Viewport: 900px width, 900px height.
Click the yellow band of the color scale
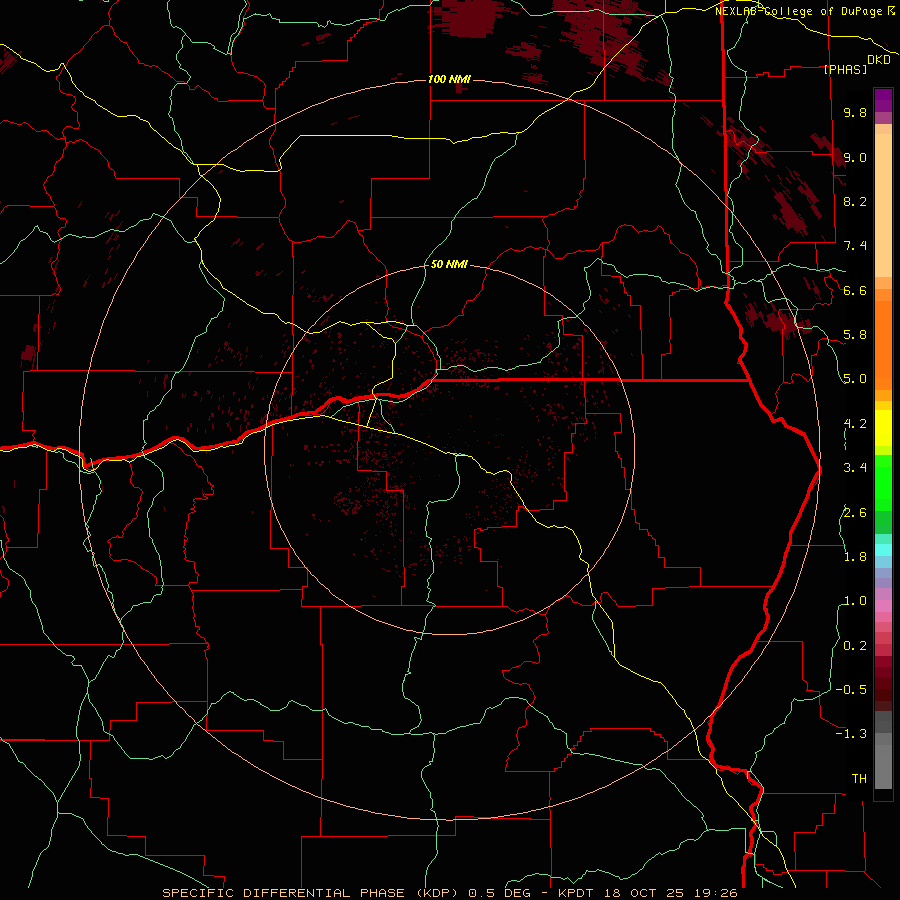pos(883,428)
